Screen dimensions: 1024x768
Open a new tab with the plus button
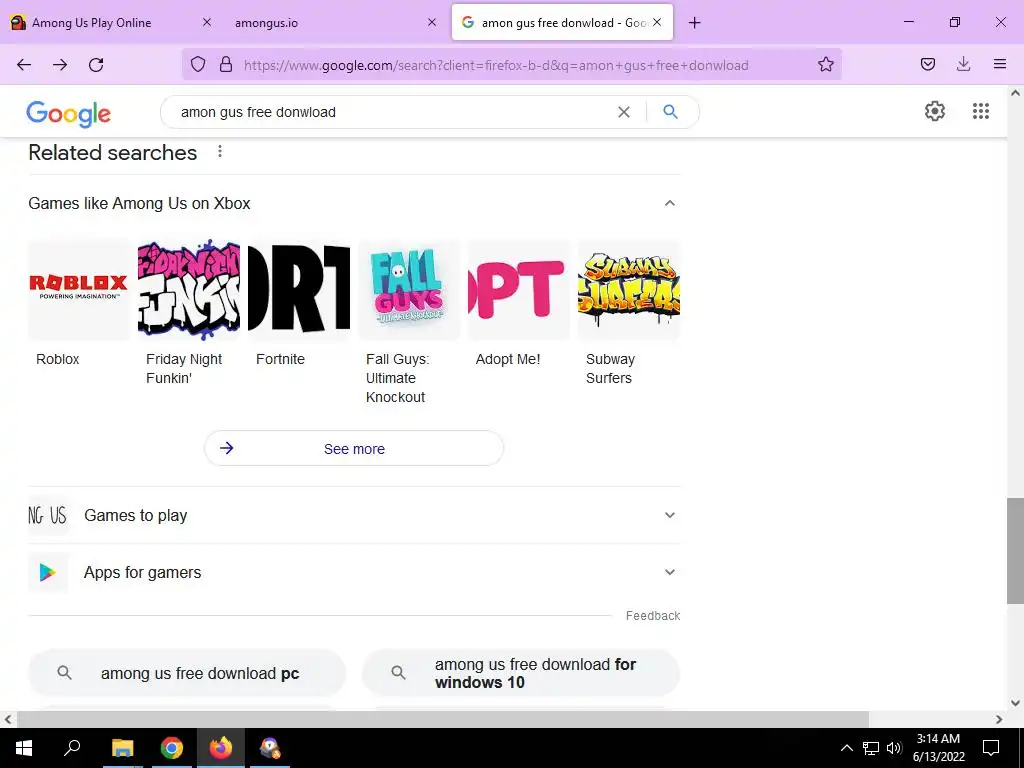pos(694,23)
